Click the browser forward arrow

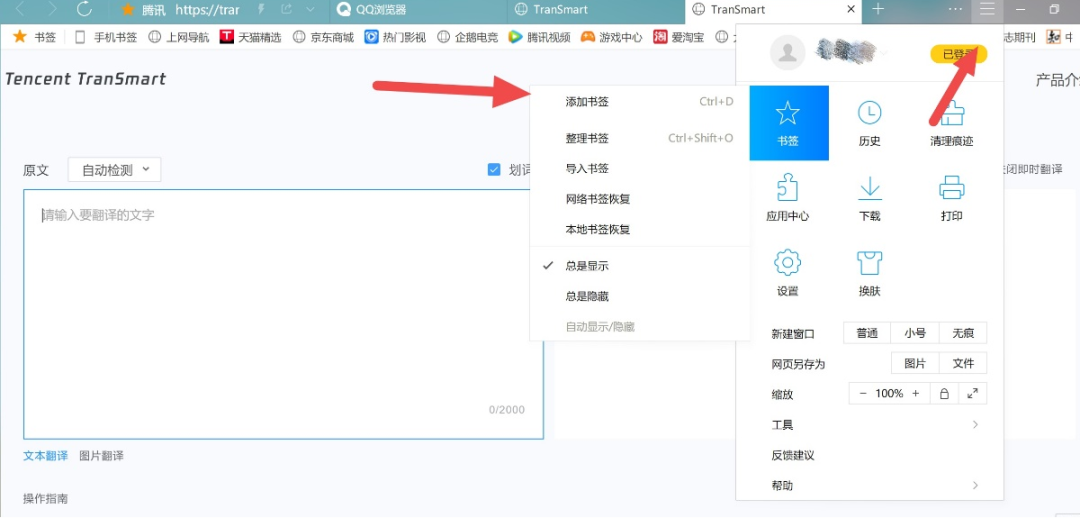[x=52, y=10]
